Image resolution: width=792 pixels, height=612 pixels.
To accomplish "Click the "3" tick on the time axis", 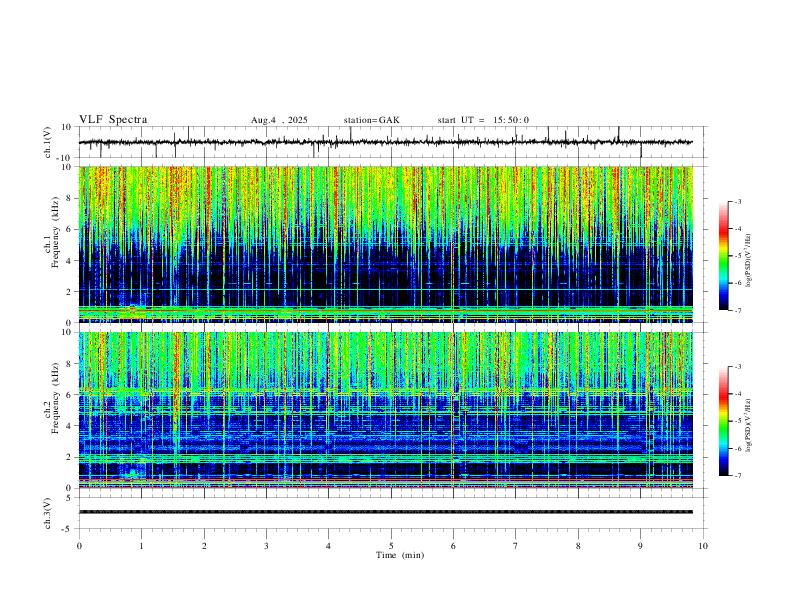I will [266, 546].
